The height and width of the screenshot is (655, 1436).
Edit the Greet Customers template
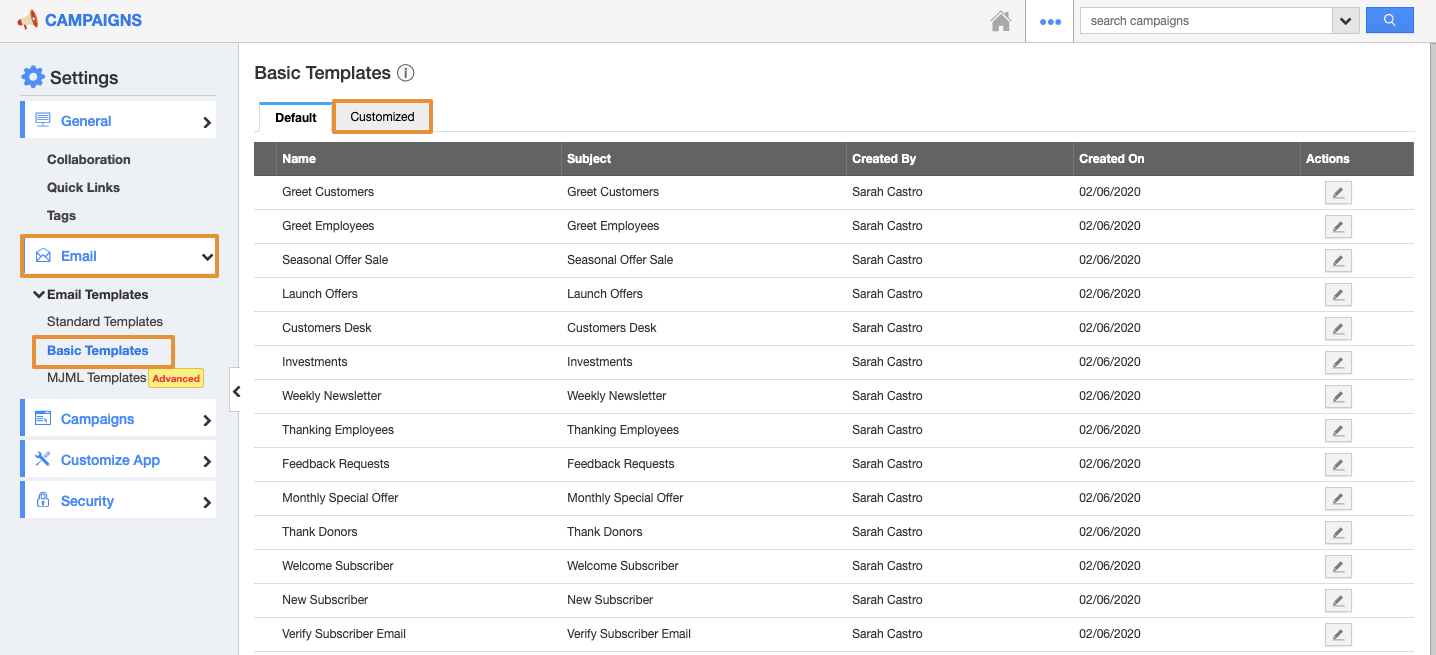click(1337, 192)
